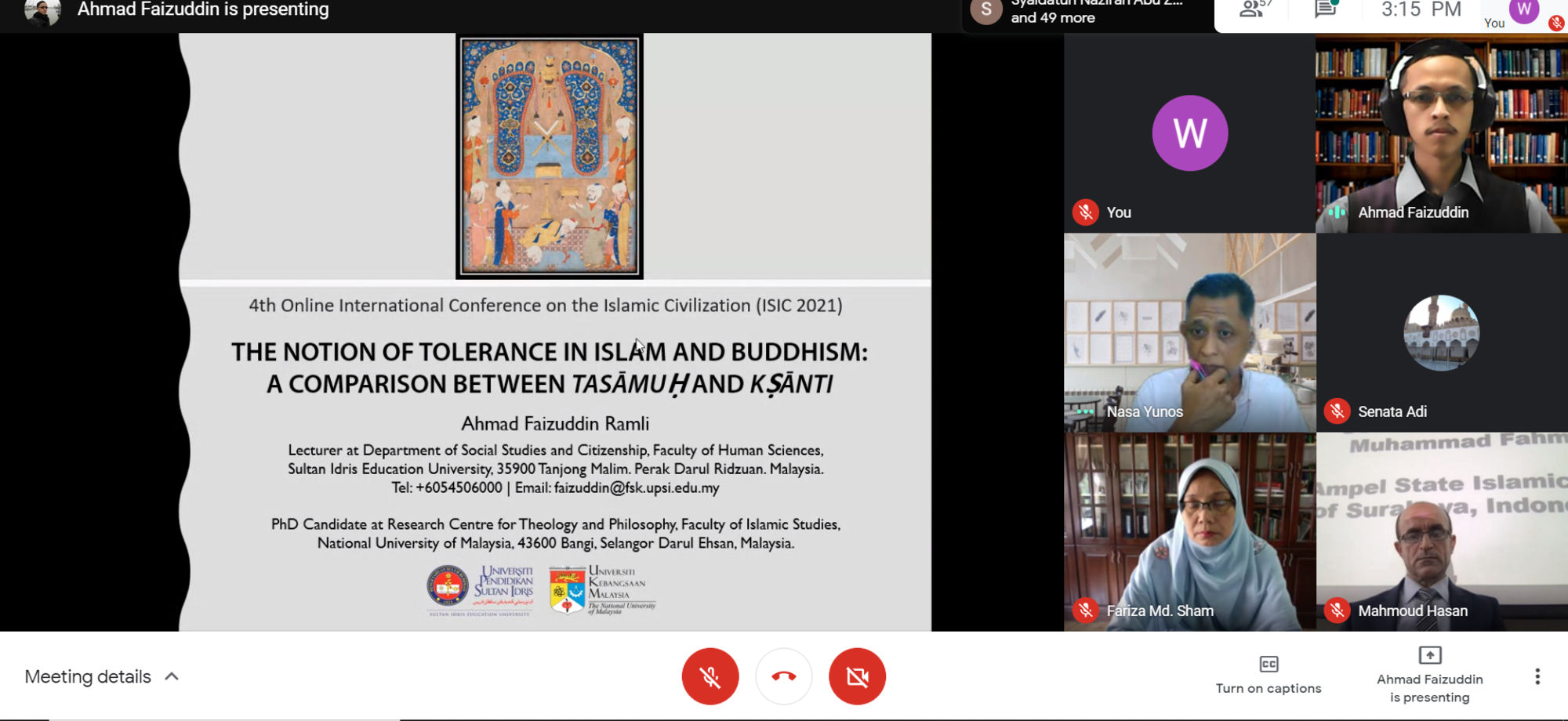Click Senata Adi's round profile avatar

[1441, 332]
